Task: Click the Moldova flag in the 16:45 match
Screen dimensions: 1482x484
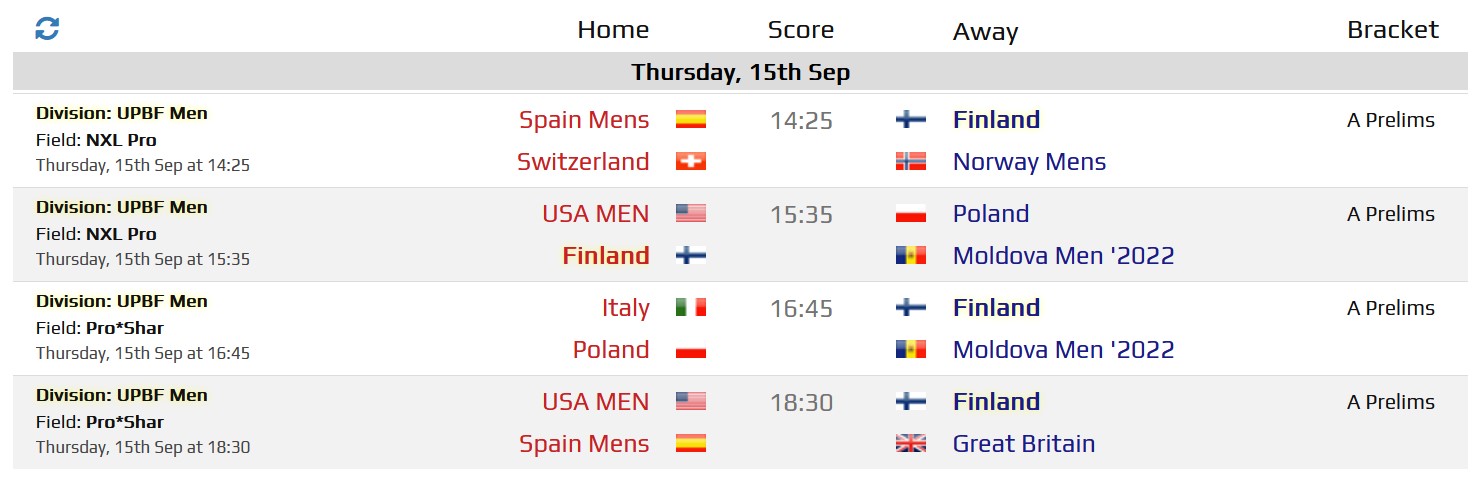Action: point(911,349)
